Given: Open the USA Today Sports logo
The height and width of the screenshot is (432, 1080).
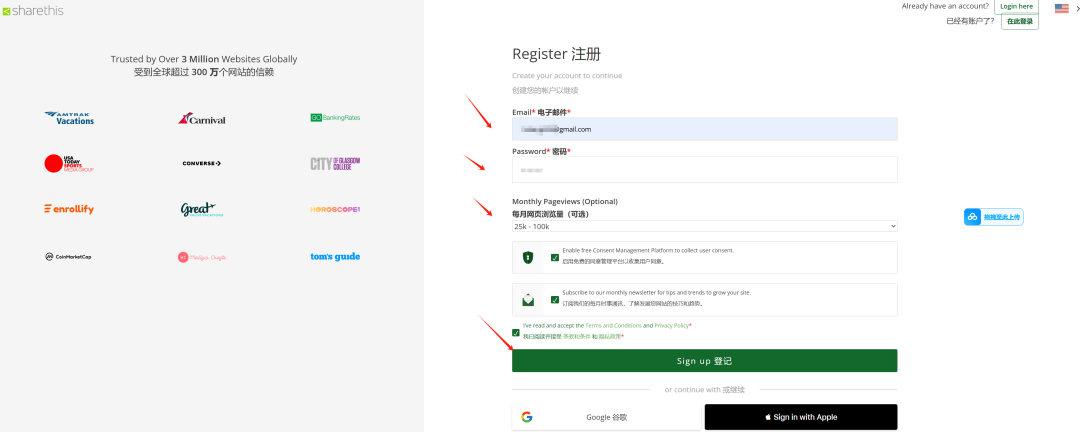Looking at the screenshot, I should click(x=69, y=163).
